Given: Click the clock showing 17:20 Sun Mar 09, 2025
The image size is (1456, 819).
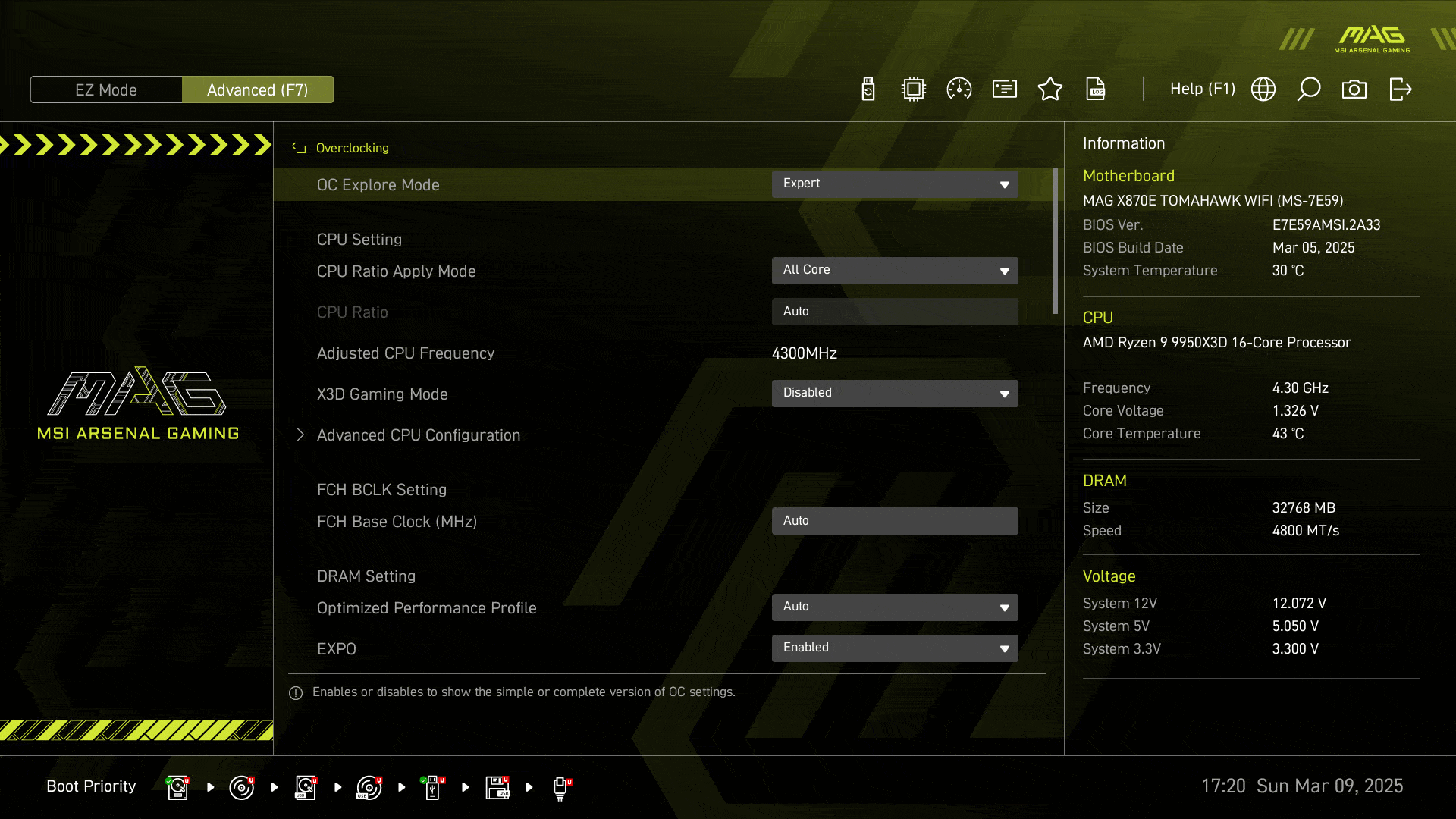Looking at the screenshot, I should [x=1302, y=786].
